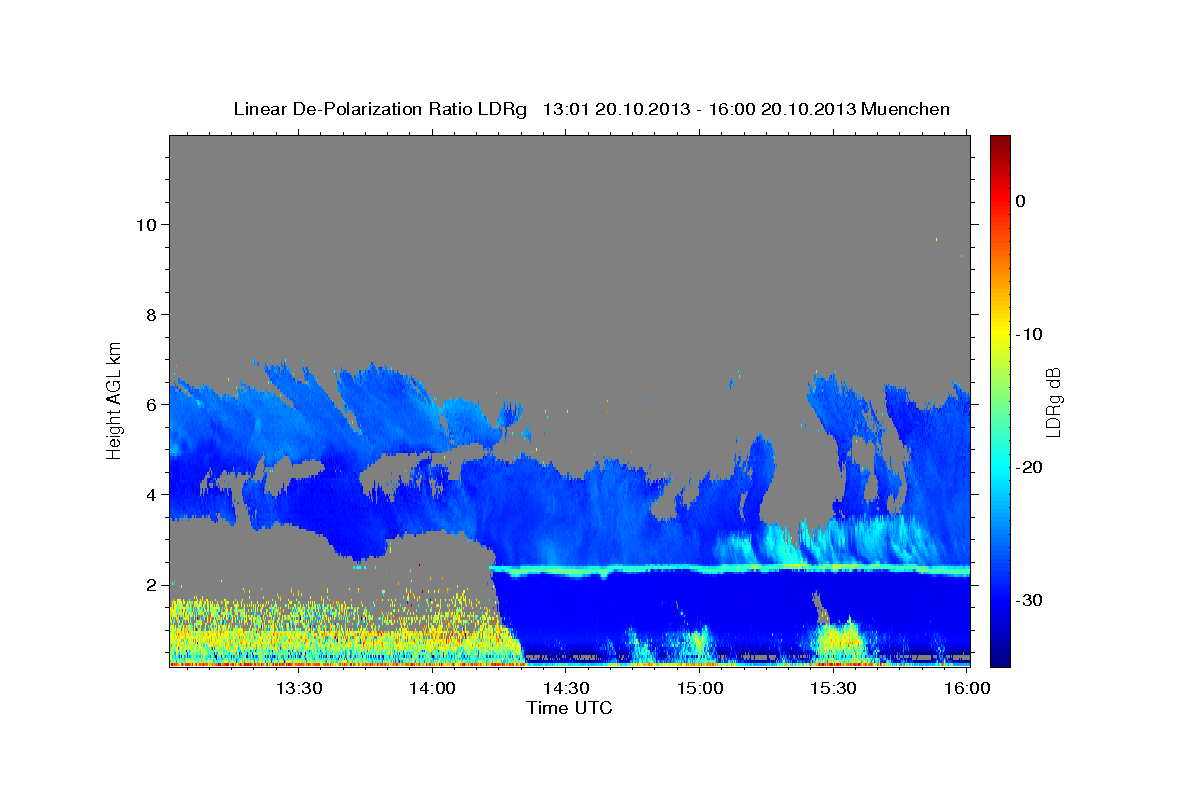Click the colorbar value 0
This screenshot has width=1200, height=800.
click(x=1020, y=201)
